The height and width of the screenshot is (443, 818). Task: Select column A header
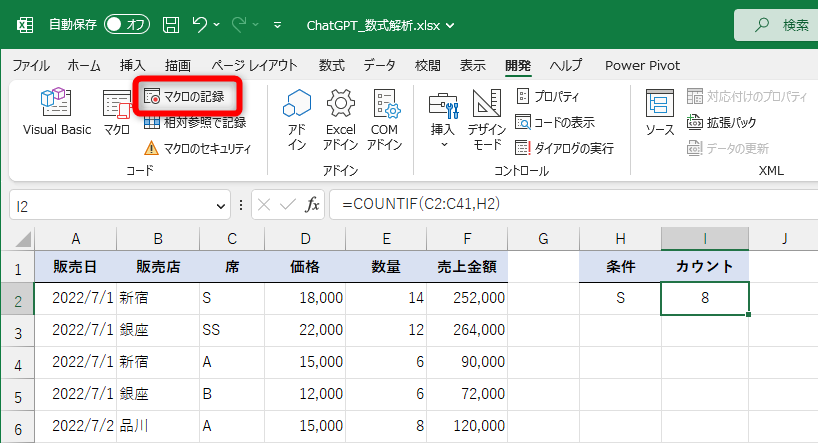coord(76,239)
